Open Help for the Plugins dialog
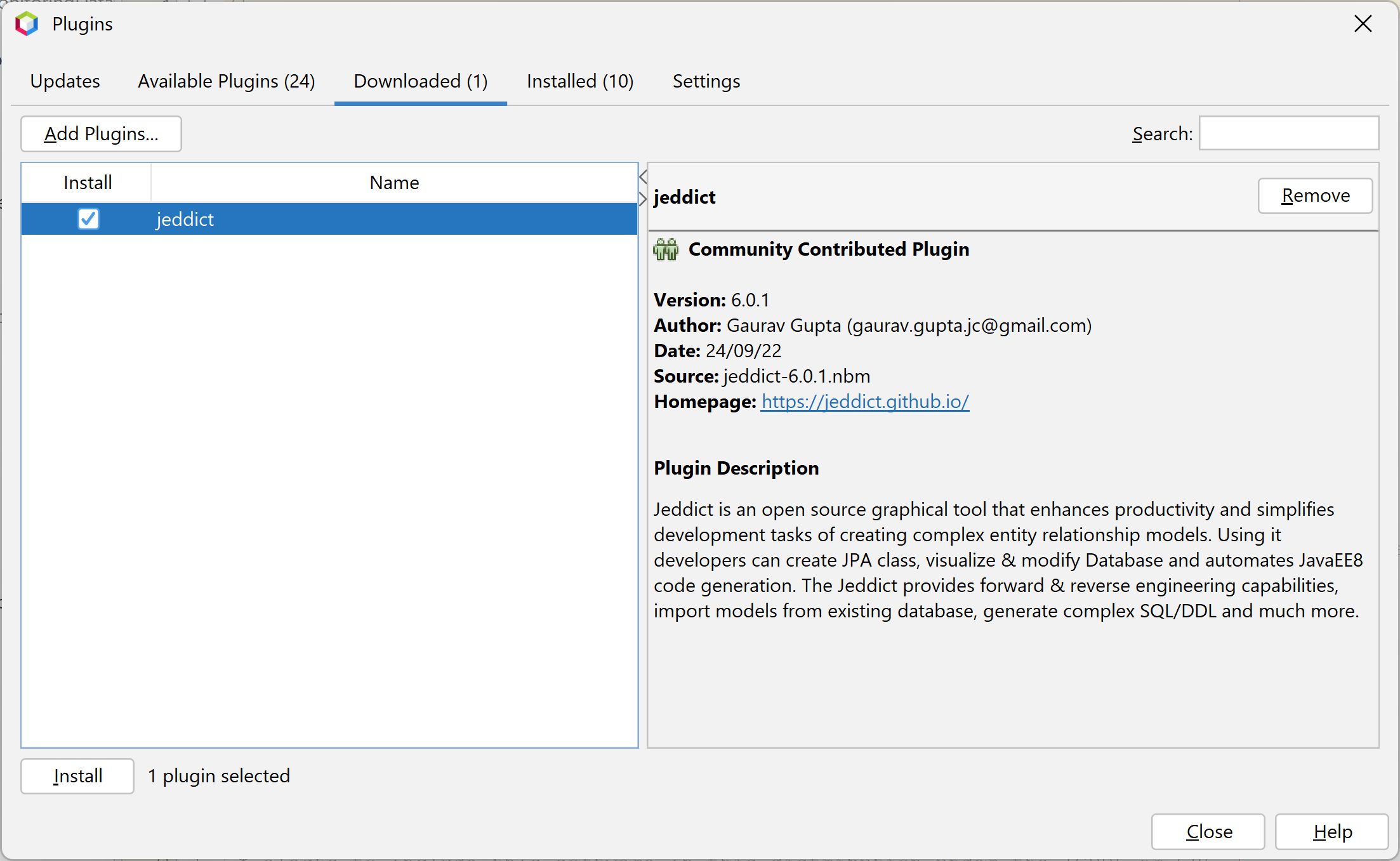The width and height of the screenshot is (1400, 861). pyautogui.click(x=1331, y=831)
